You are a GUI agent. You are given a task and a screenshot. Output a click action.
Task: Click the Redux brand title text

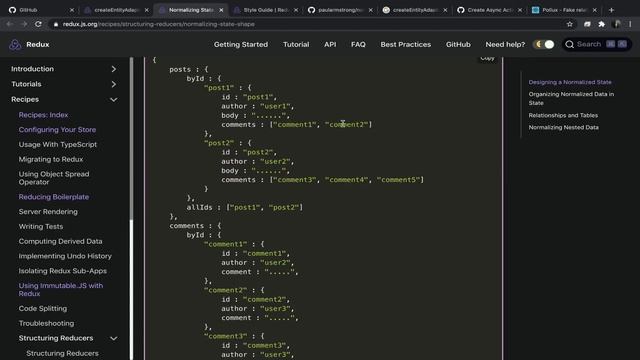click(38, 44)
